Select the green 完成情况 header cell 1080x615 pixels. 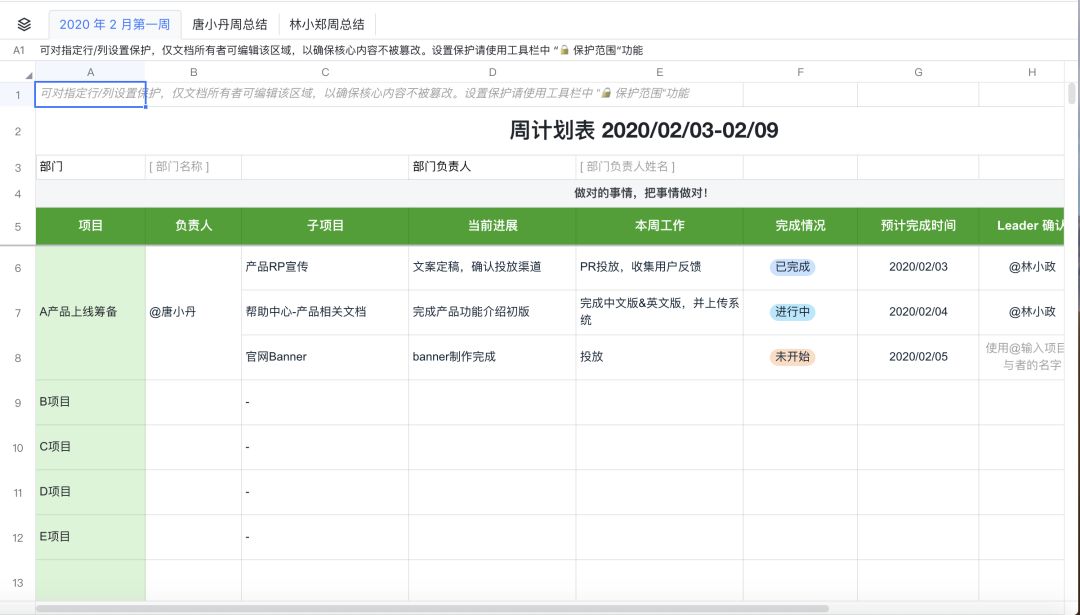(800, 226)
